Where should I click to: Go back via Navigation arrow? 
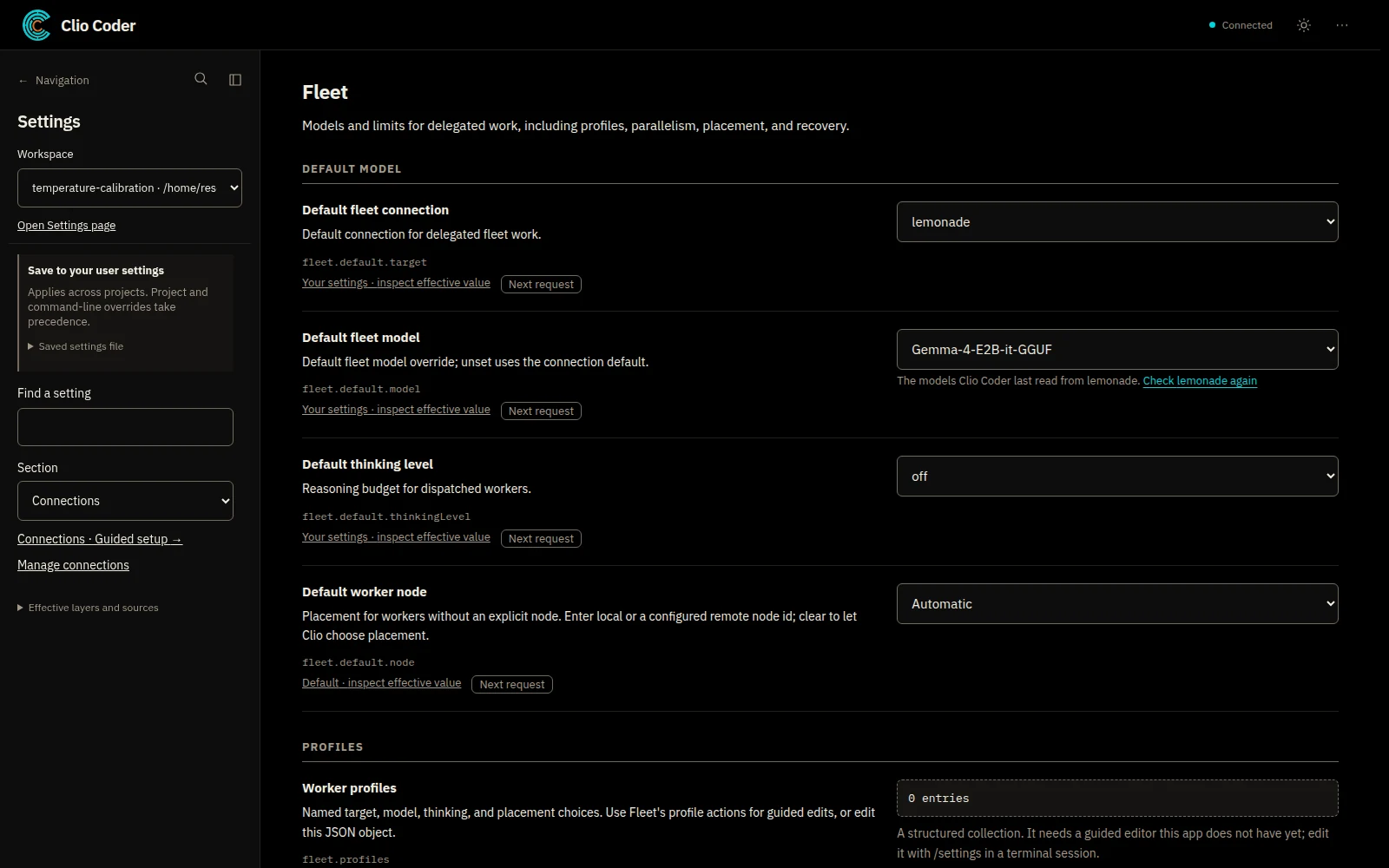coord(54,80)
